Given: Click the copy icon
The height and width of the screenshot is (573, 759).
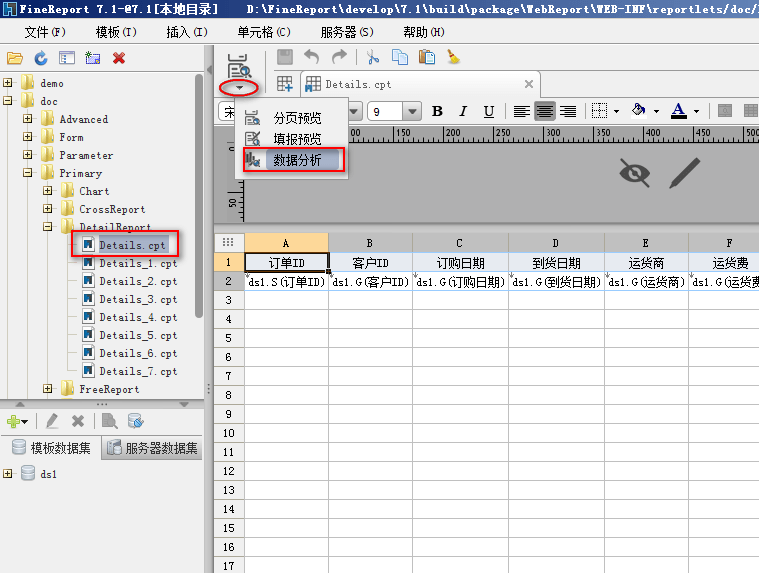Looking at the screenshot, I should point(400,57).
